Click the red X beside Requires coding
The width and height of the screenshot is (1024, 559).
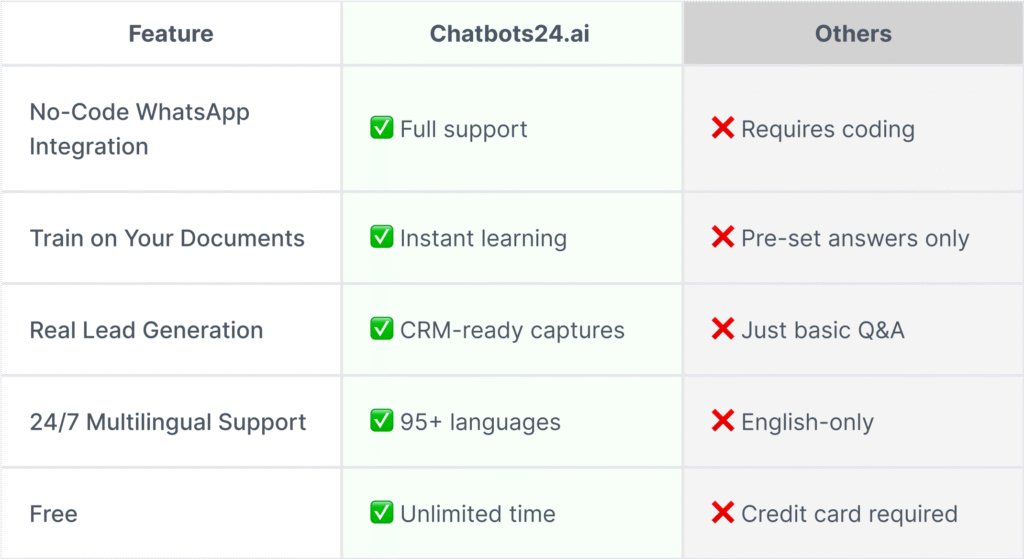723,128
